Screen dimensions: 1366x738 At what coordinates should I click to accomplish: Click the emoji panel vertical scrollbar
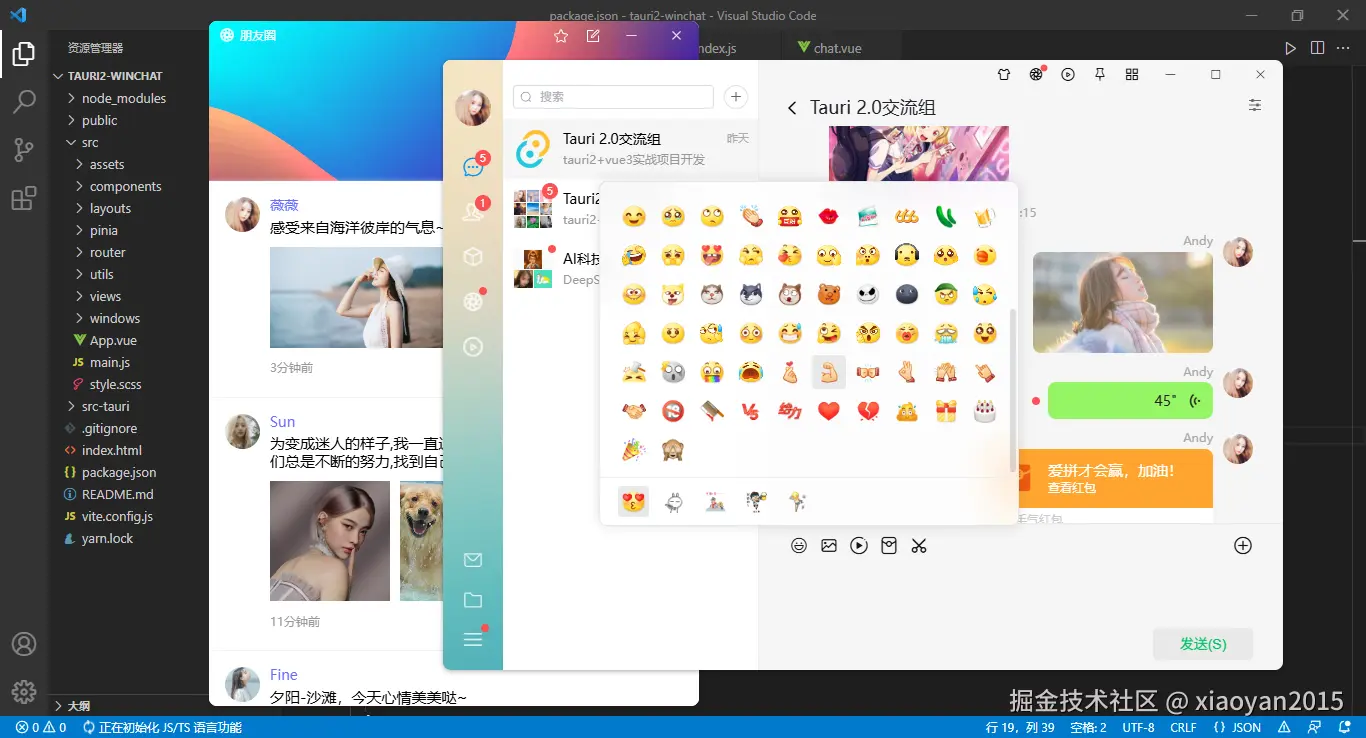tap(1011, 390)
